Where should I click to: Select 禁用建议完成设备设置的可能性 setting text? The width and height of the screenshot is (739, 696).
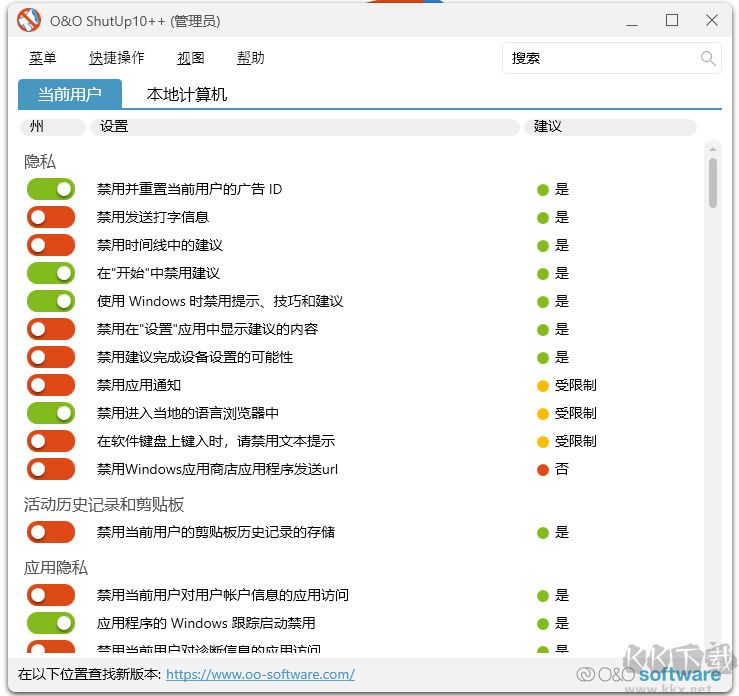coord(195,357)
